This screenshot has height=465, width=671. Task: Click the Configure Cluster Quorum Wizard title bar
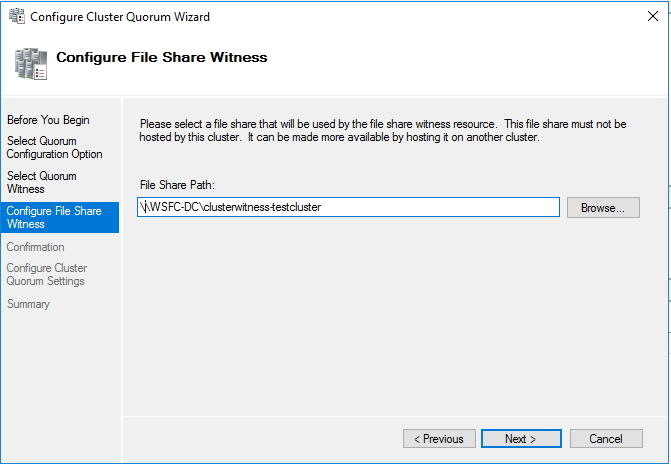300,17
